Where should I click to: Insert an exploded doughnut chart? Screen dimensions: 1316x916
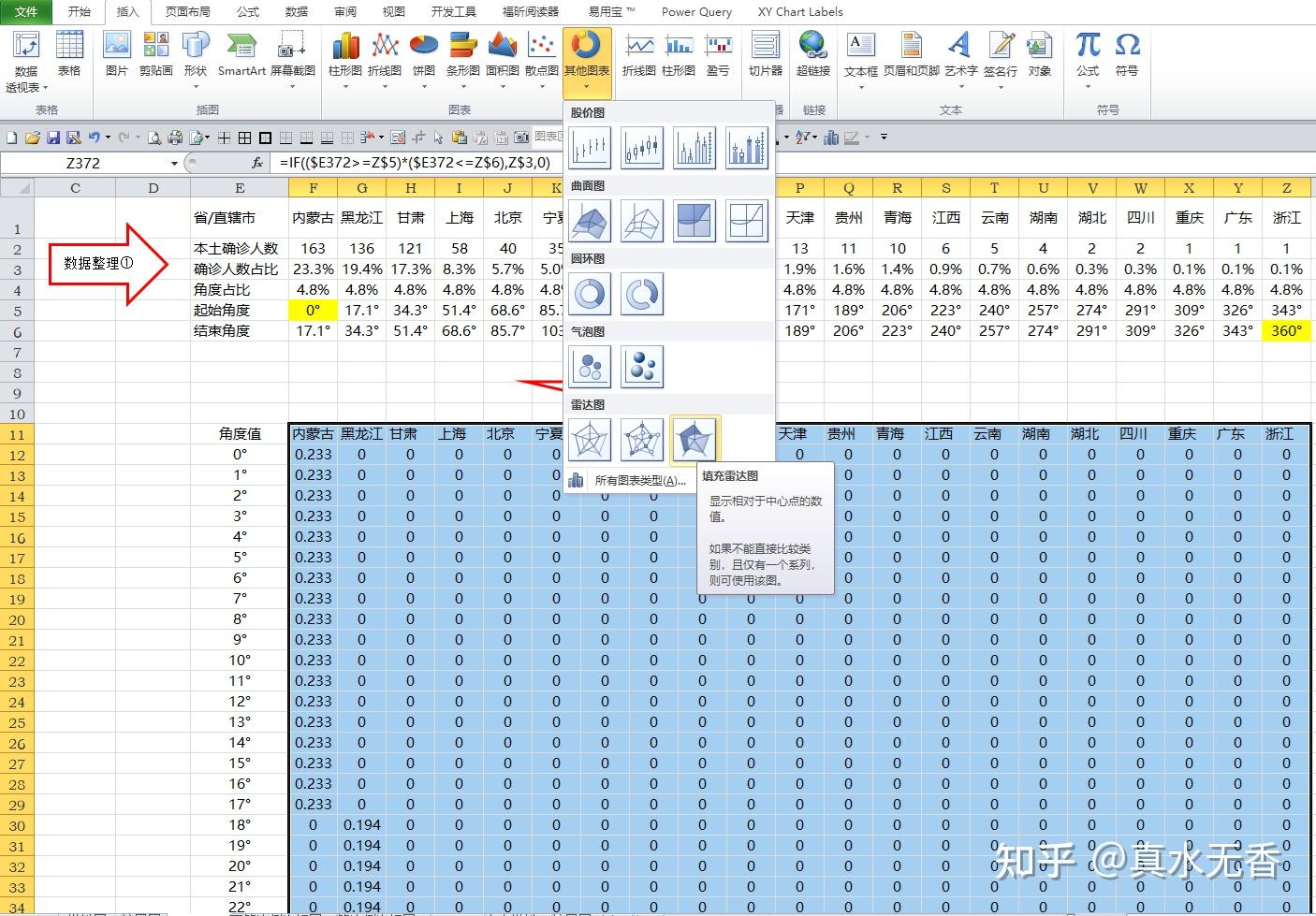(642, 294)
